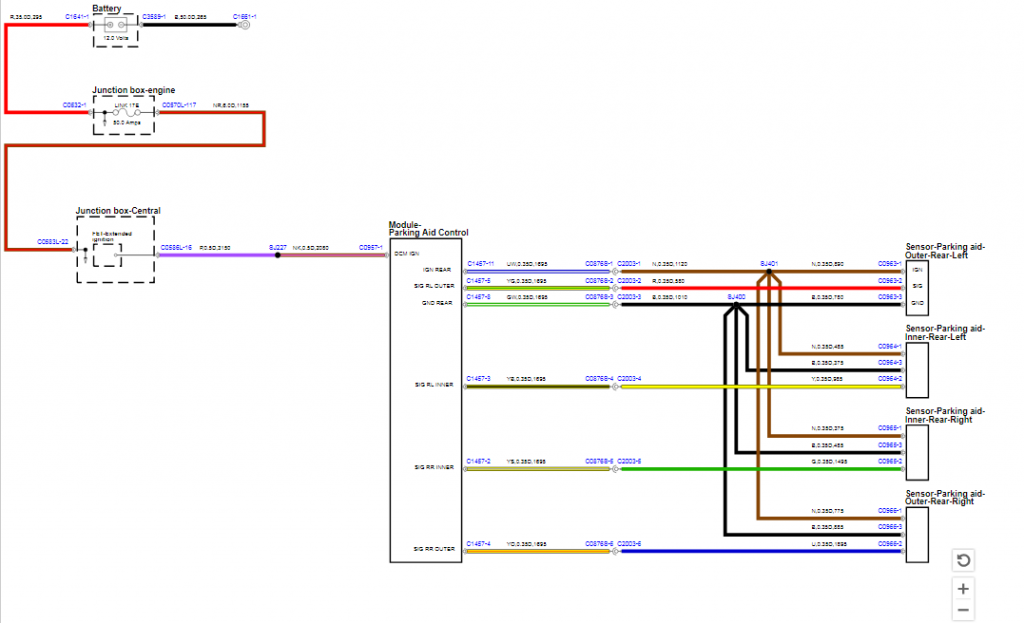Click the Sensor-Parking aid-Outer-Rear-Right label
This screenshot has width=1024, height=623.
click(945, 498)
